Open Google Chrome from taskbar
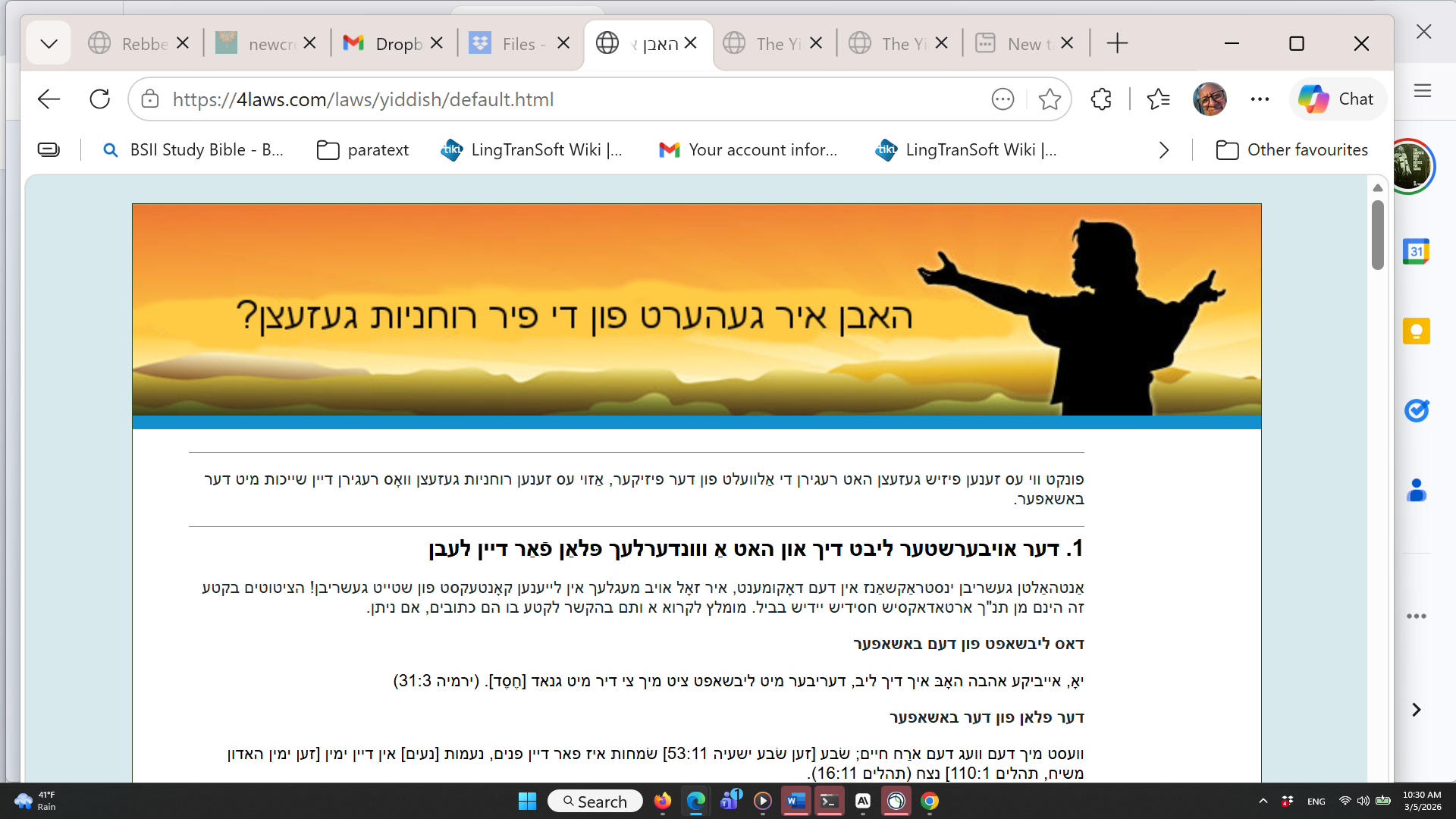This screenshot has width=1456, height=819. (x=930, y=801)
